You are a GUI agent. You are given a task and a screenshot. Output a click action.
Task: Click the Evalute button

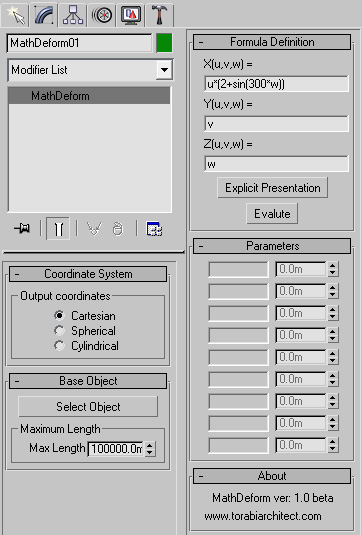click(272, 214)
